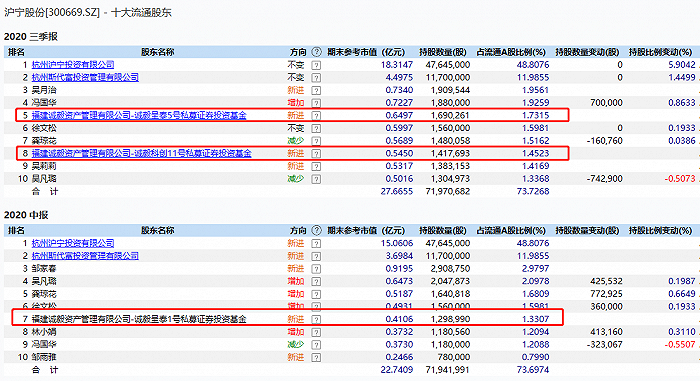Click the 减少 direction in 中报 row 9
The image size is (700, 381).
[296, 344]
